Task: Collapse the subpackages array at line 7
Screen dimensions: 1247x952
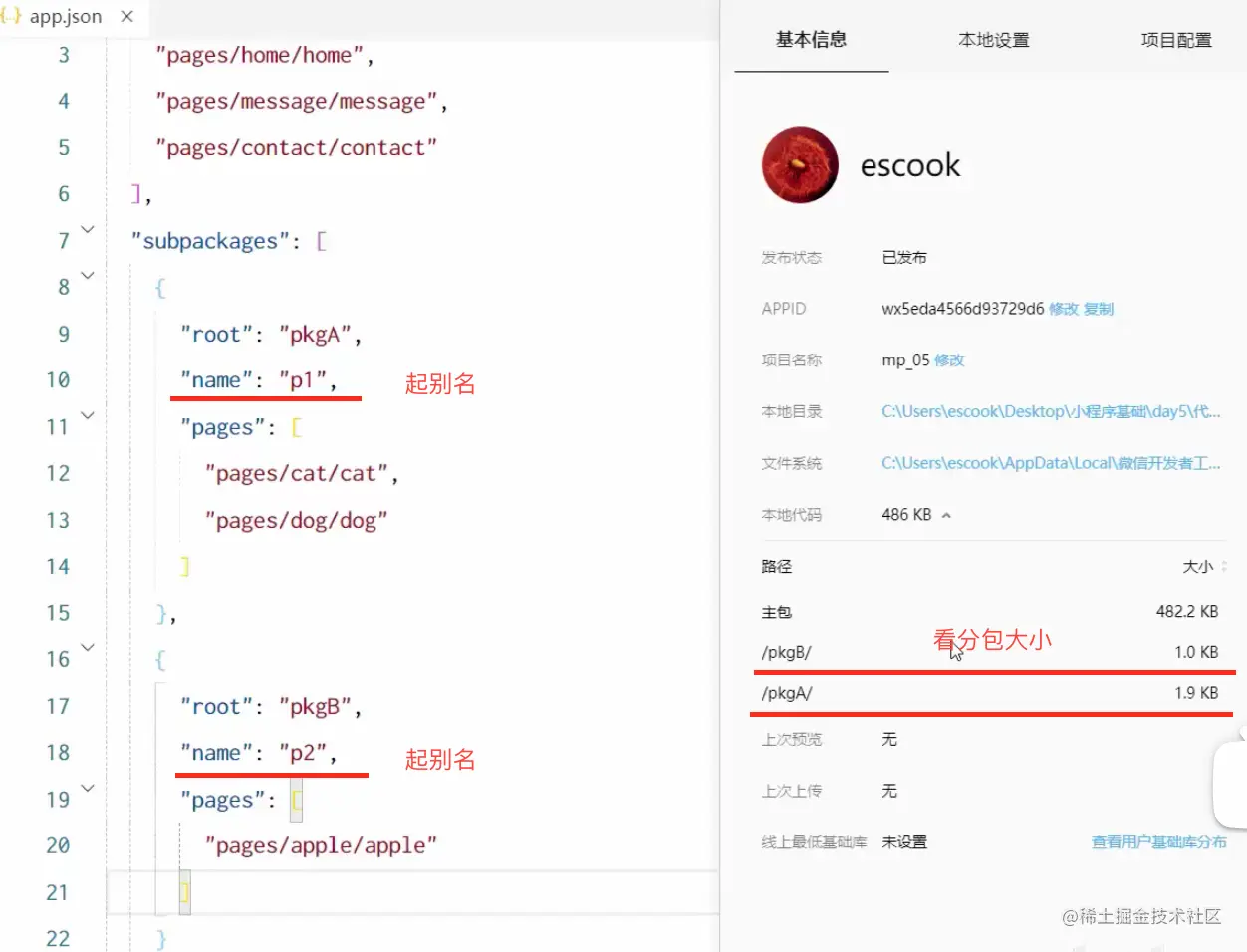Action: pos(88,230)
